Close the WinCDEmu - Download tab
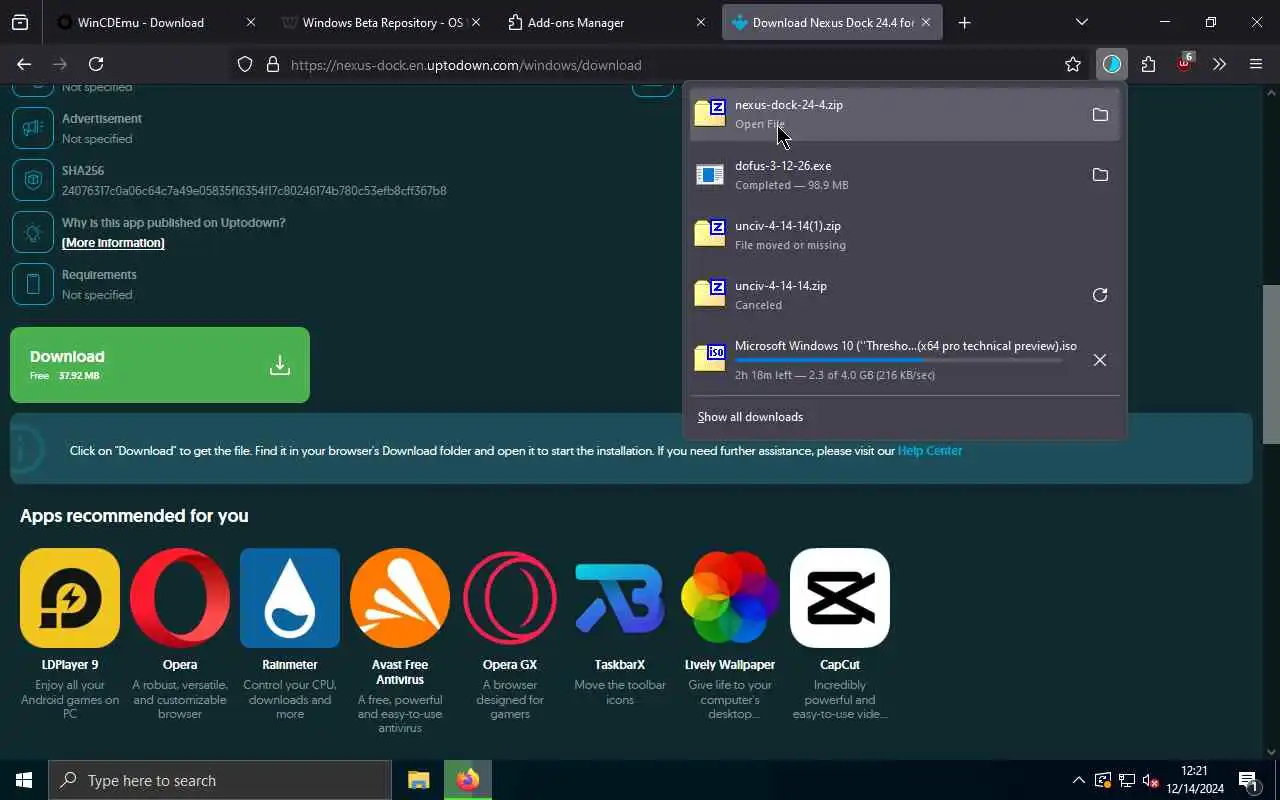 pyautogui.click(x=250, y=22)
